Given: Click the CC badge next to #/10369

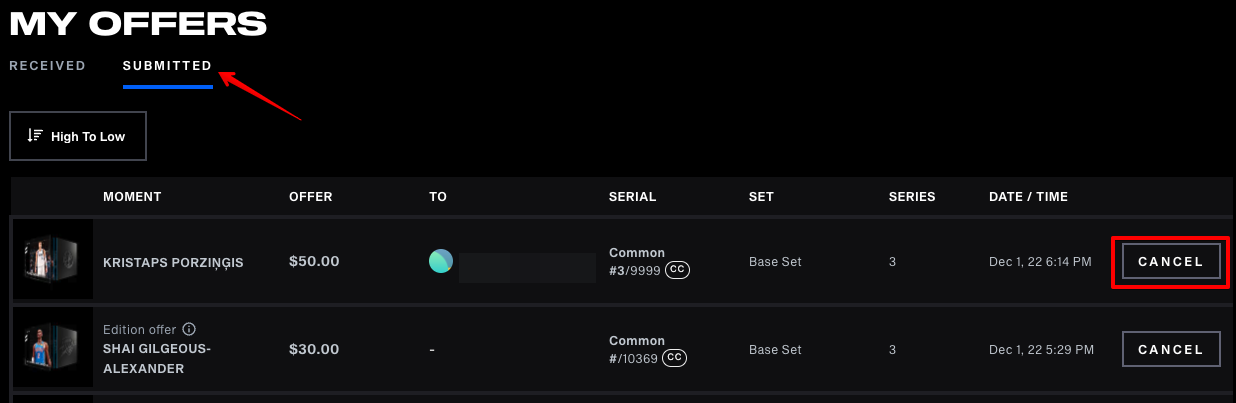Looking at the screenshot, I should point(675,358).
